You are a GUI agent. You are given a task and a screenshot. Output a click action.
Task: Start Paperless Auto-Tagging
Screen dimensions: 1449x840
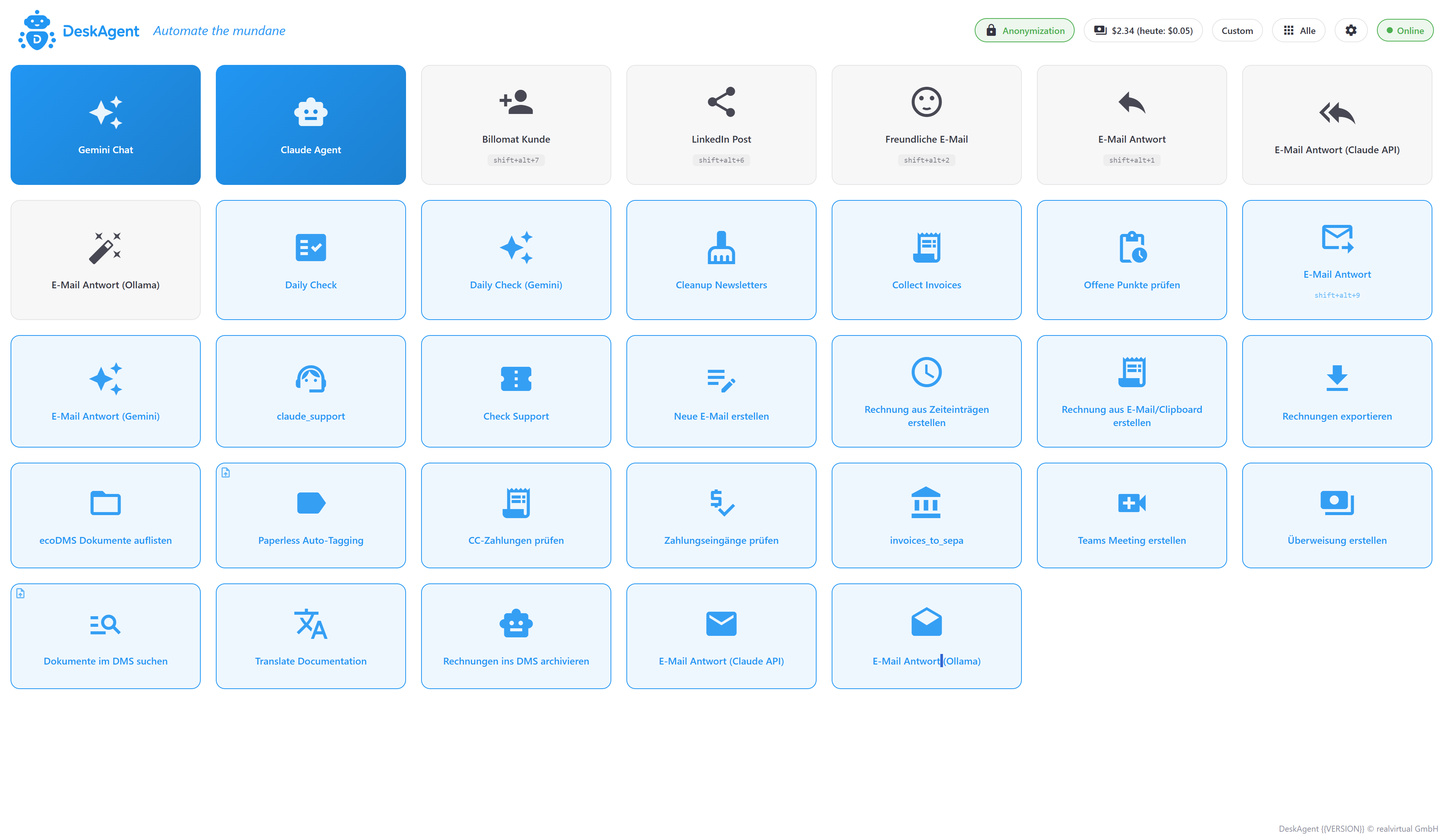click(x=311, y=515)
